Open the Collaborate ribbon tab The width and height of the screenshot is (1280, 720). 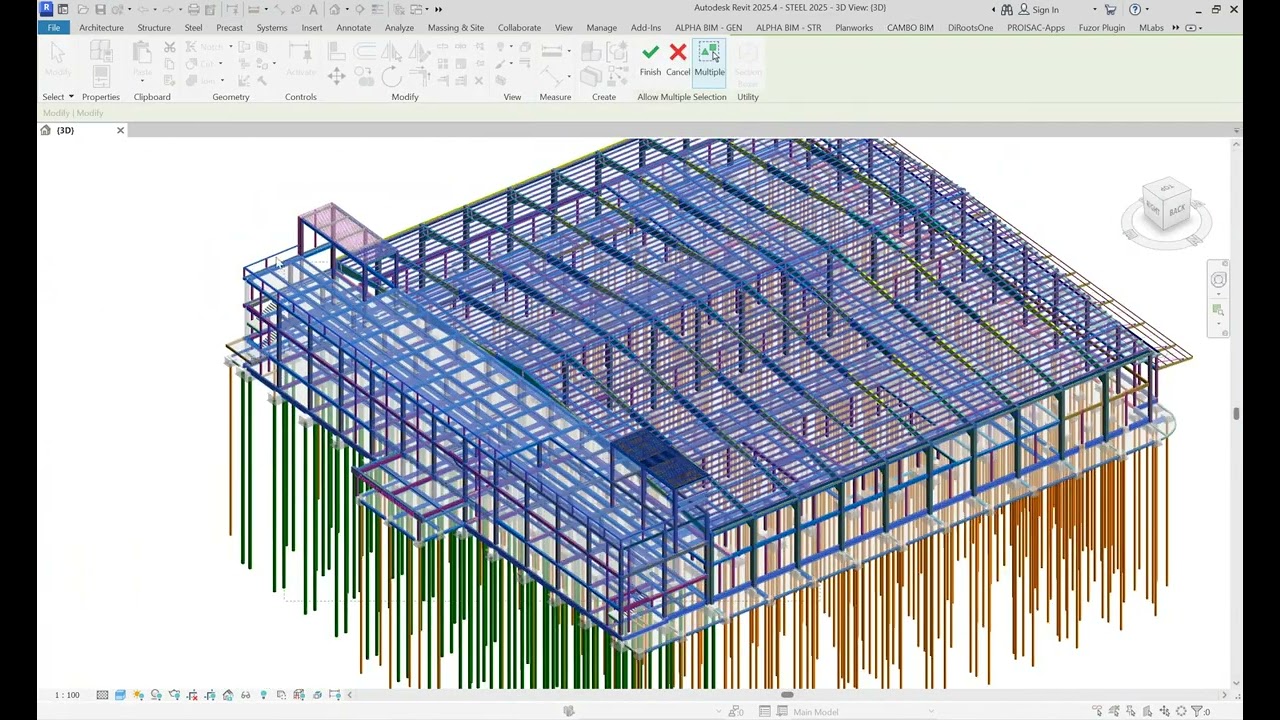[519, 28]
